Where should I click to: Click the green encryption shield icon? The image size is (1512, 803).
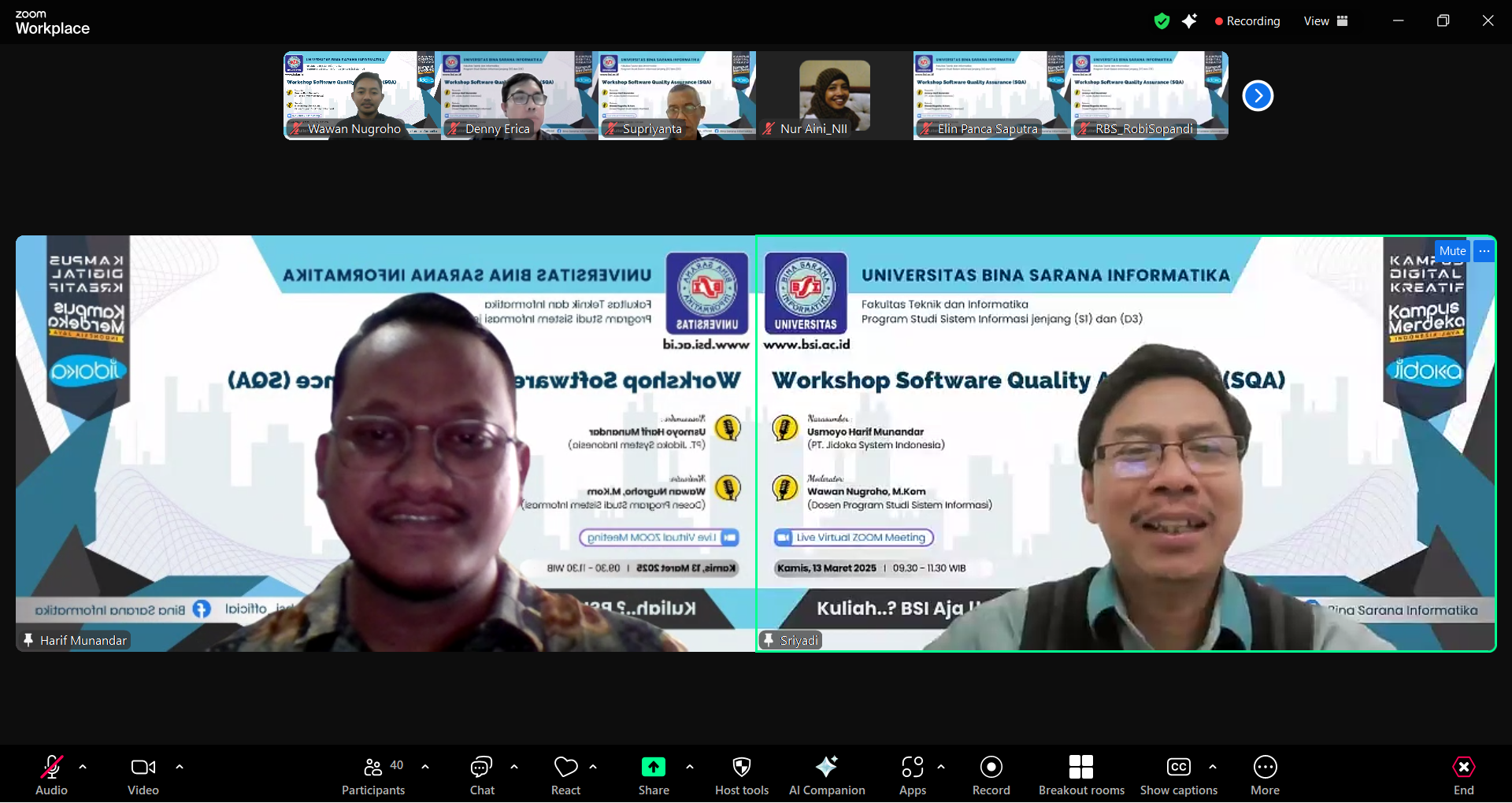[1162, 21]
